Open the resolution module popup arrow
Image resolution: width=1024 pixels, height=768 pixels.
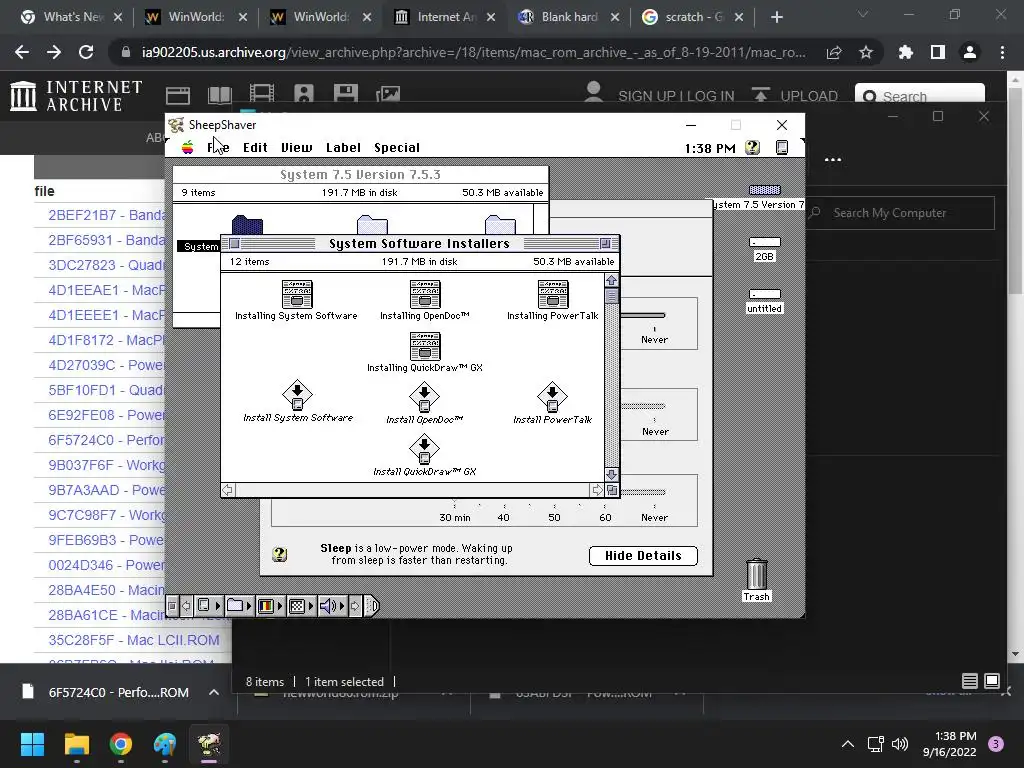[311, 606]
